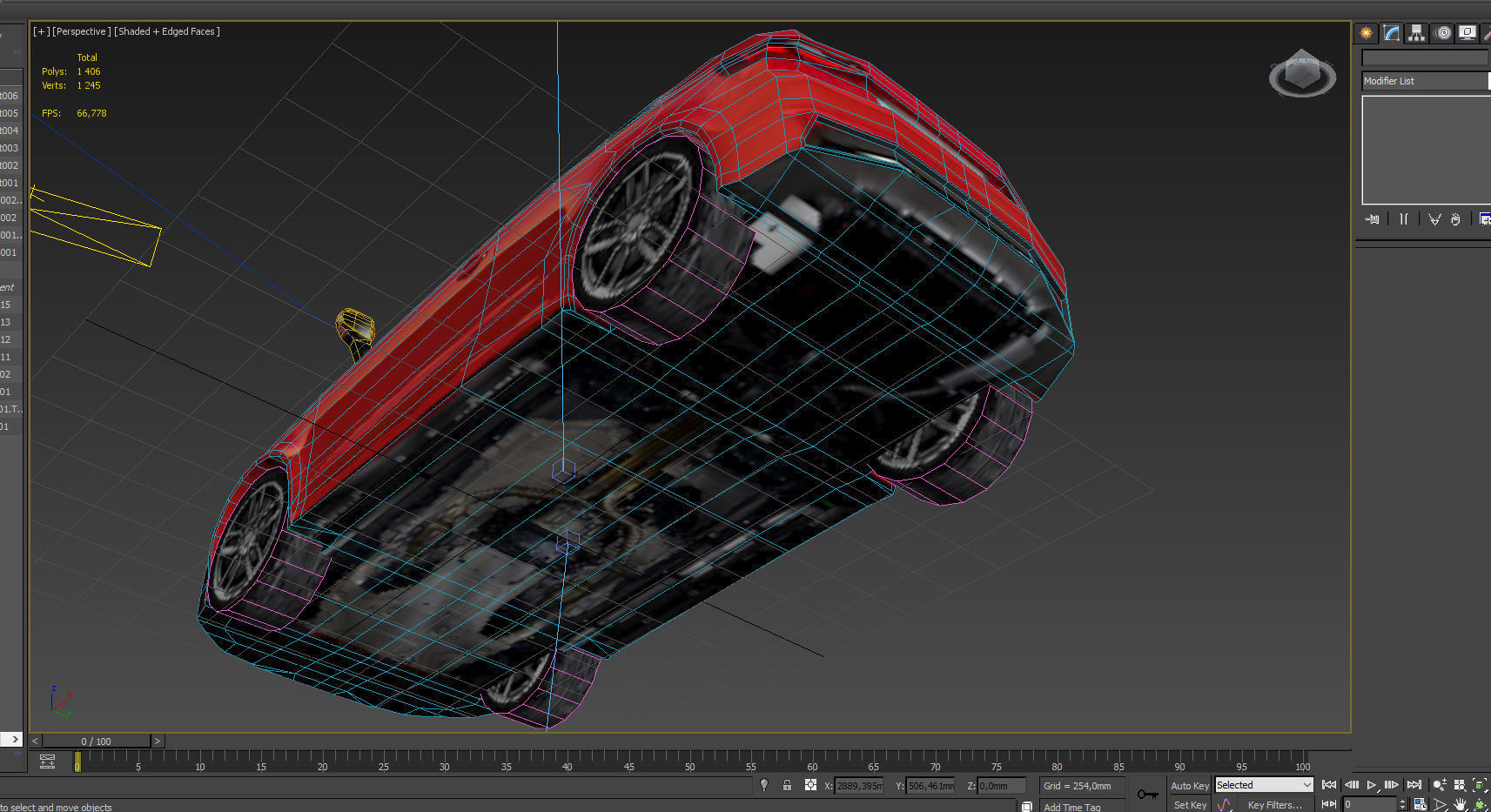Toggle Pin Stack icon

(1373, 219)
